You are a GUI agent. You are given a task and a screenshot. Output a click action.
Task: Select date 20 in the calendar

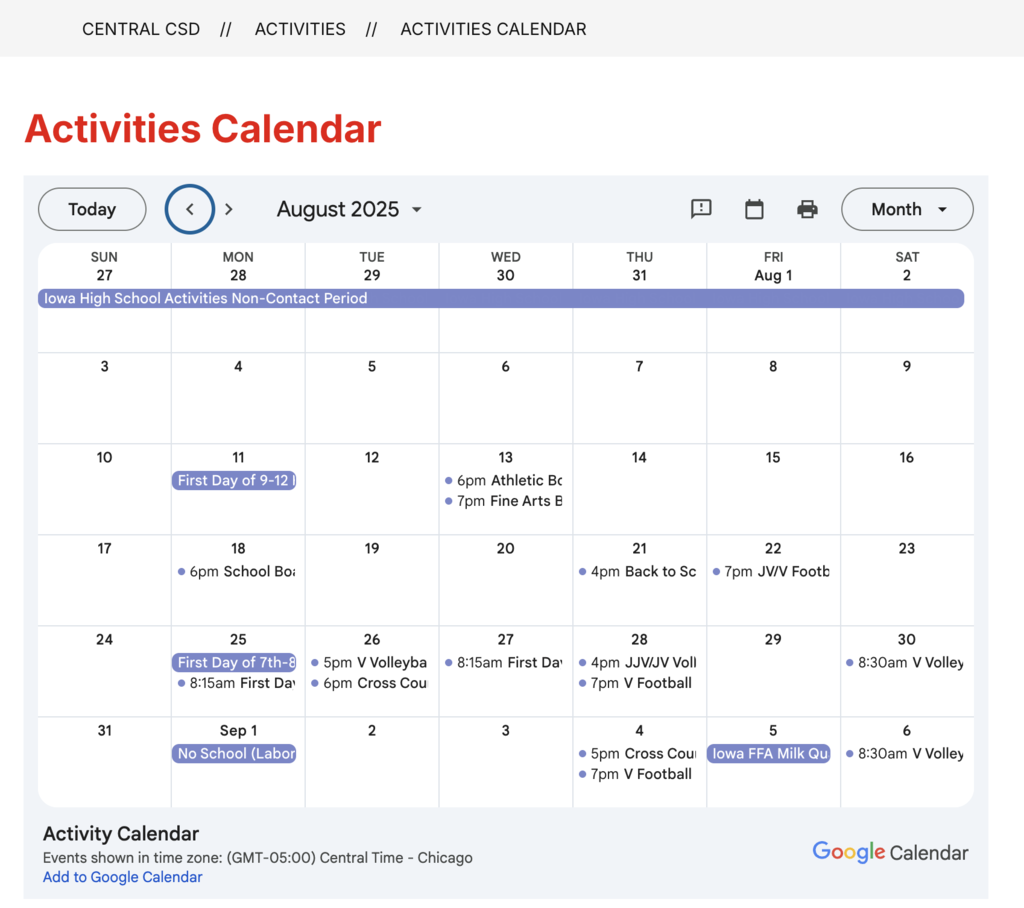click(x=505, y=549)
